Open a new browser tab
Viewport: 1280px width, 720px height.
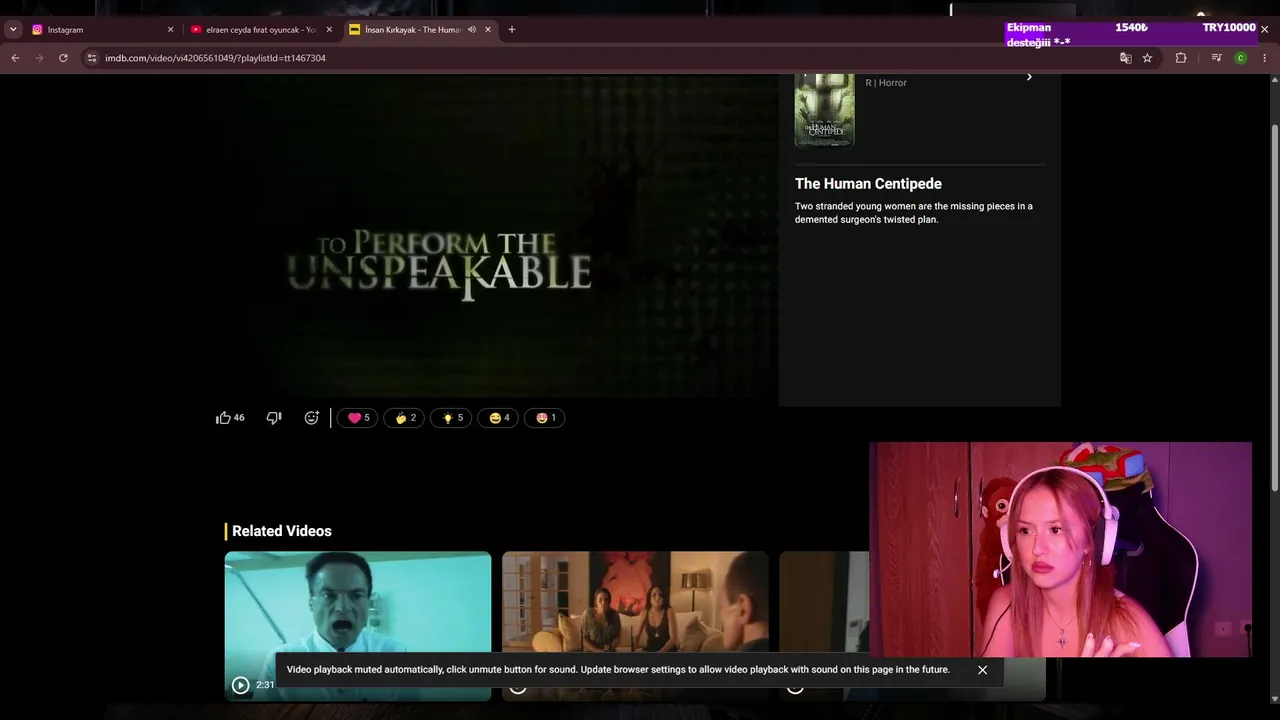tap(512, 30)
